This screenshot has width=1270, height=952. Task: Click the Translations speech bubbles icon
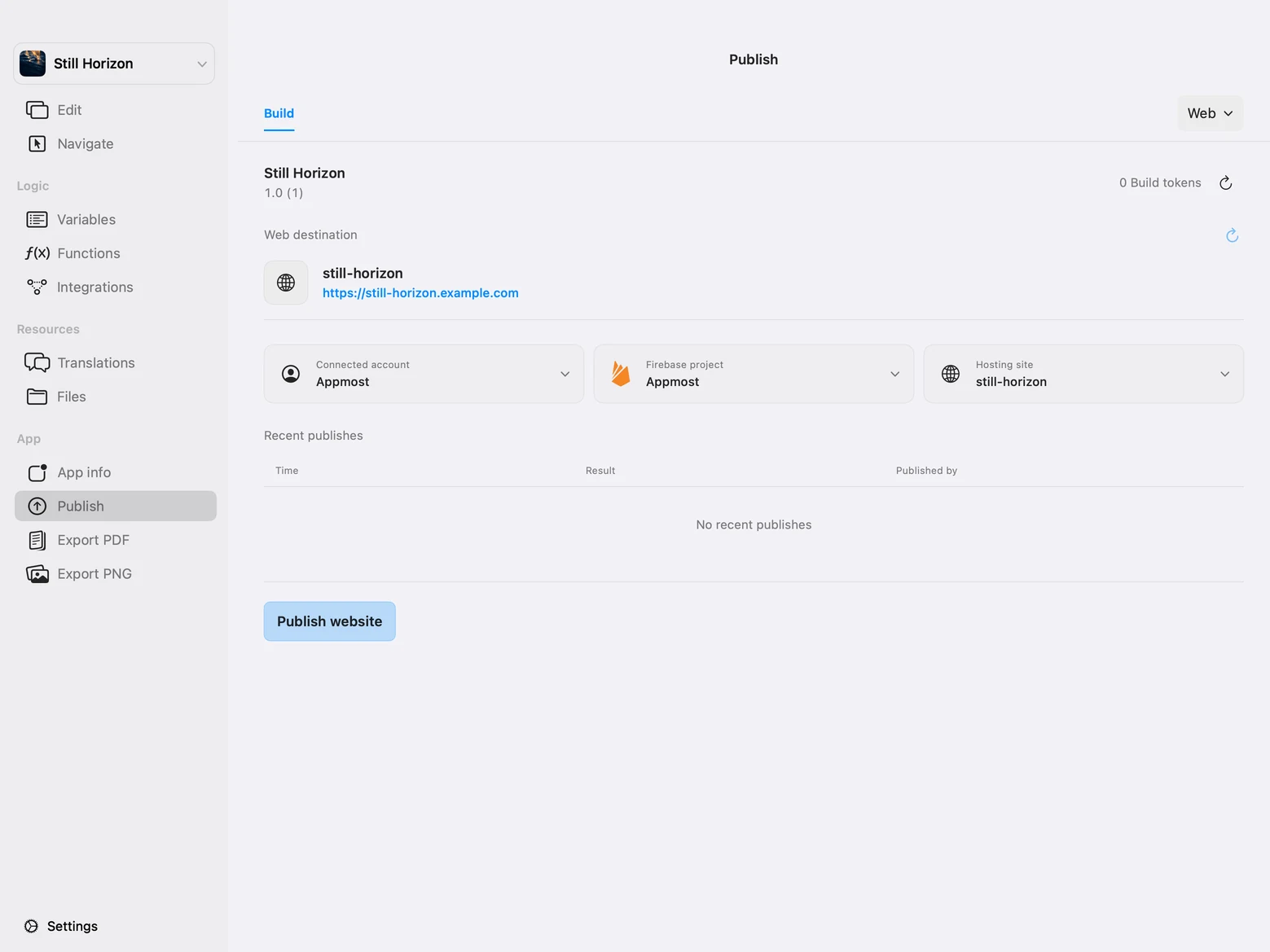tap(37, 363)
